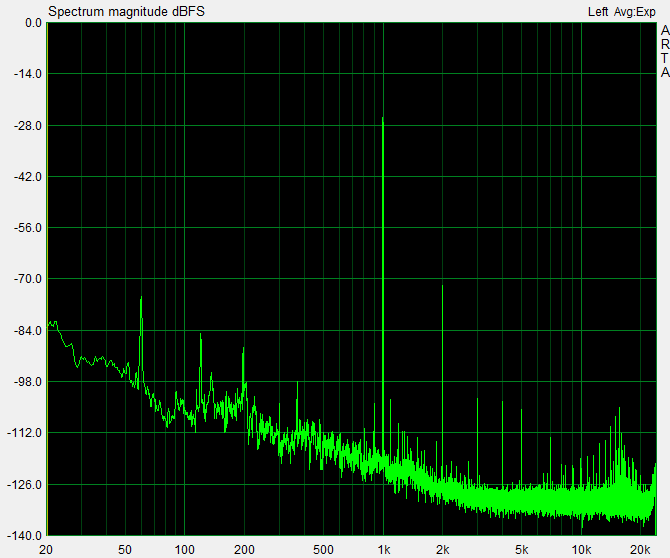Click the 0.0 dB axis label
Image resolution: width=670 pixels, height=558 pixels.
(33, 23)
